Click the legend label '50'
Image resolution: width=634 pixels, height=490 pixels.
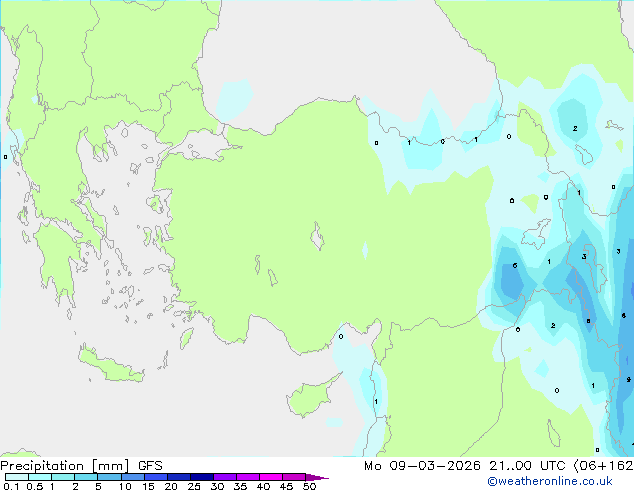(x=310, y=486)
